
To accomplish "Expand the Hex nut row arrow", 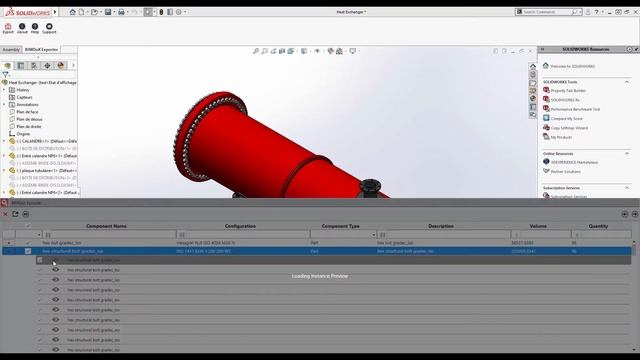I will [9, 243].
